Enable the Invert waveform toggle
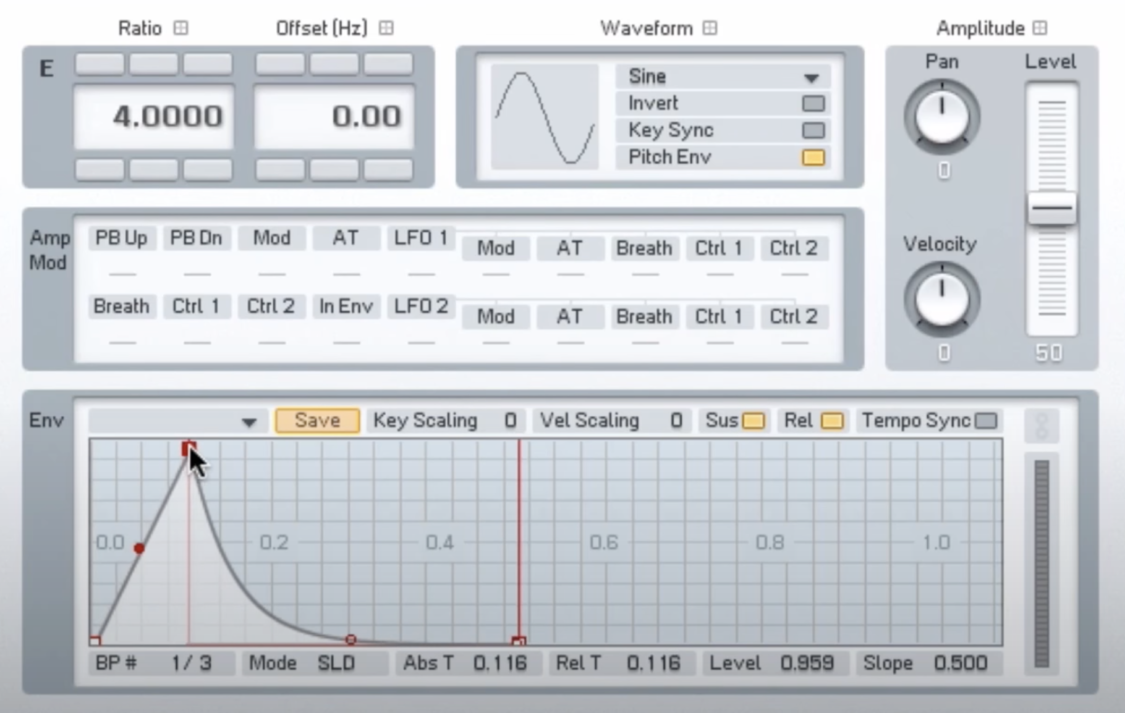Image resolution: width=1125 pixels, height=713 pixels. pyautogui.click(x=814, y=103)
